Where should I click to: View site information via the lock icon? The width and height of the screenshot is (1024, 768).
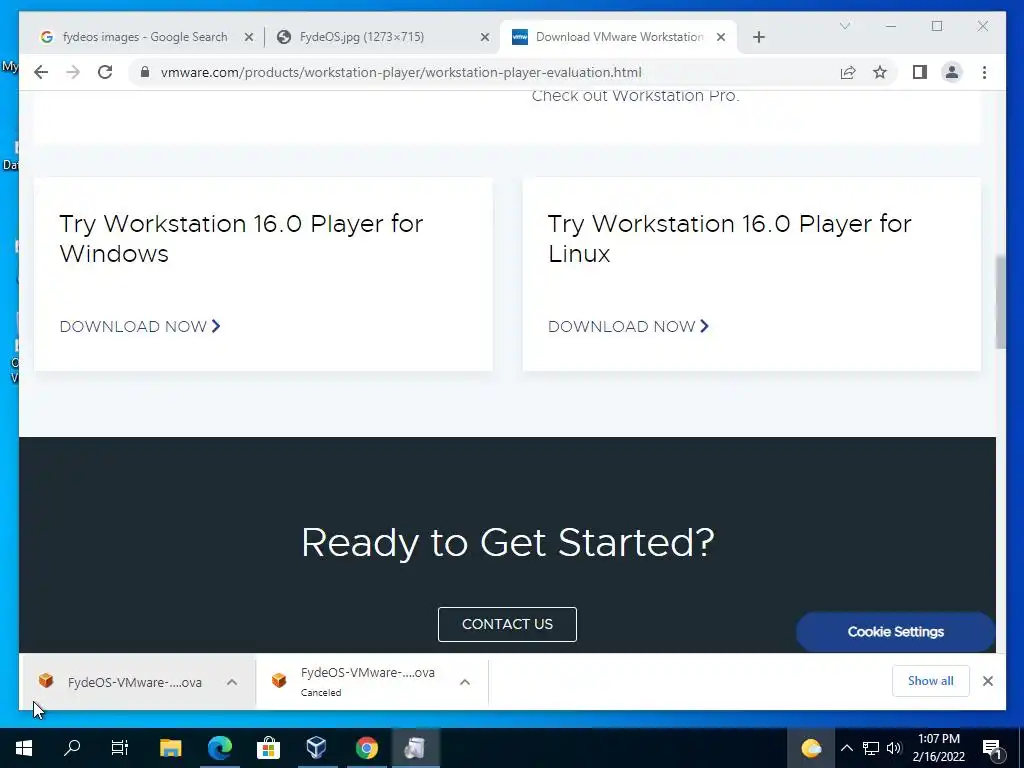coord(145,72)
